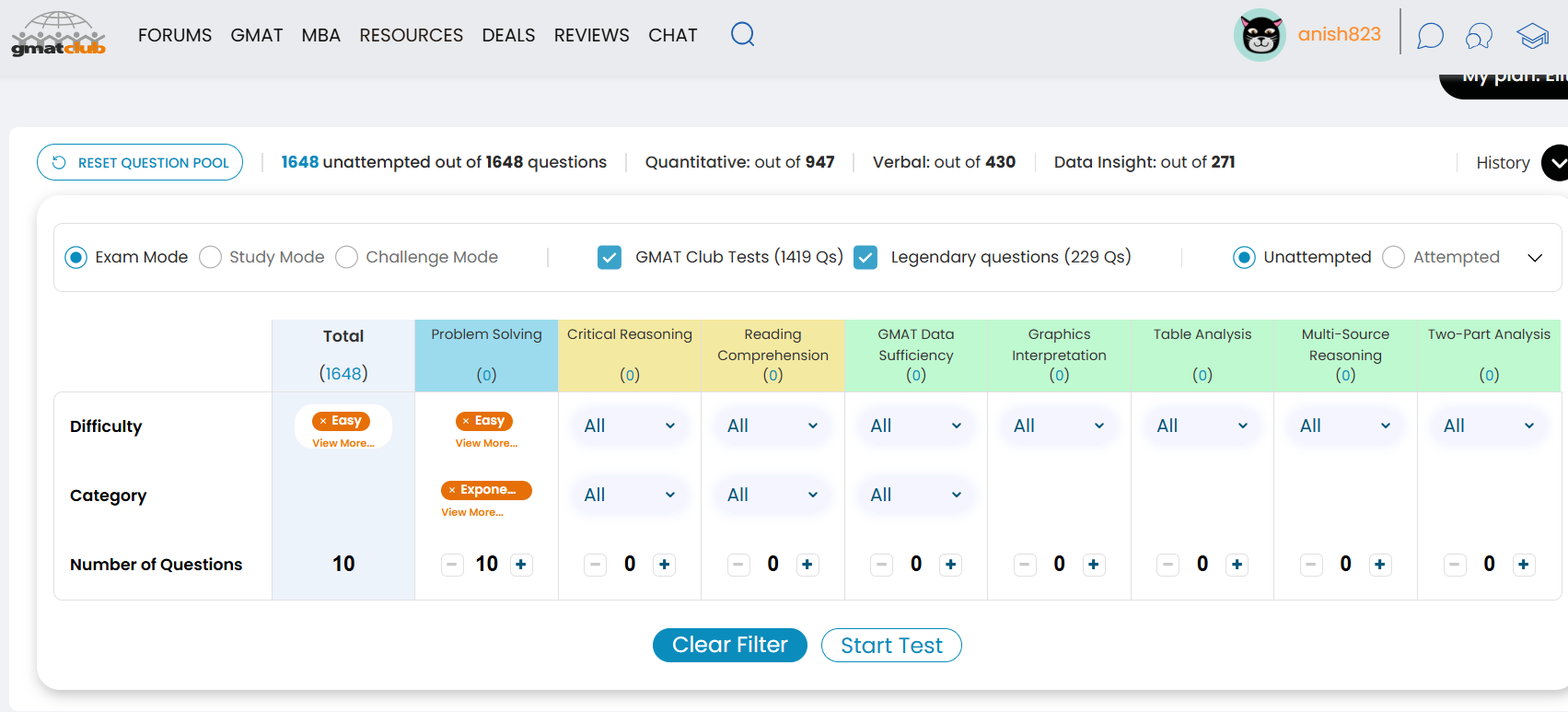
Task: Increase Problem Solving question count with plus
Action: [521, 565]
